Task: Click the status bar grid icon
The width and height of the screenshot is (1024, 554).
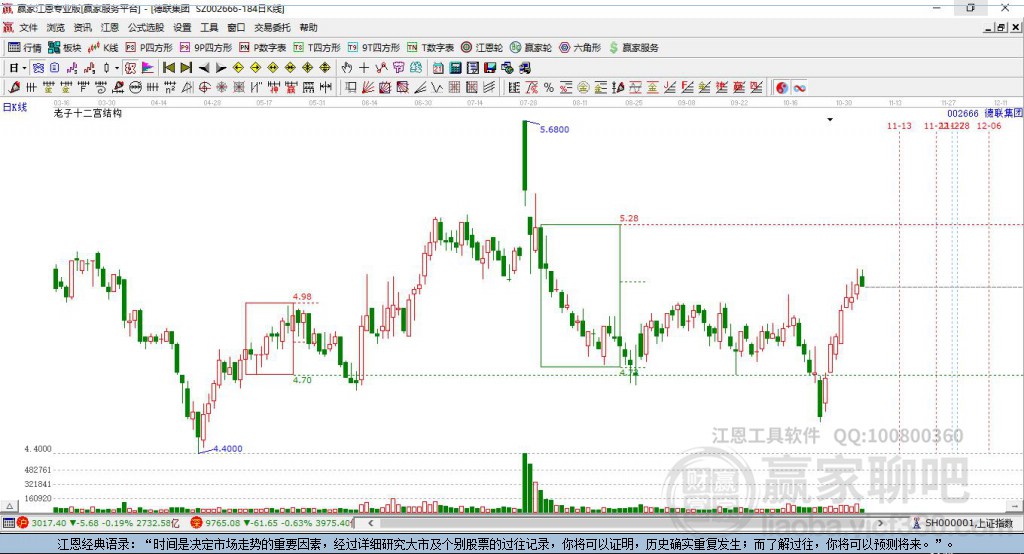Action: tap(8, 523)
